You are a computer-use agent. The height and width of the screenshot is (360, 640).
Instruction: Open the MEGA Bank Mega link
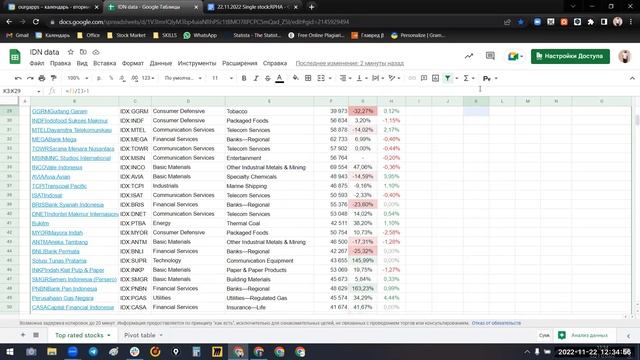point(54,139)
